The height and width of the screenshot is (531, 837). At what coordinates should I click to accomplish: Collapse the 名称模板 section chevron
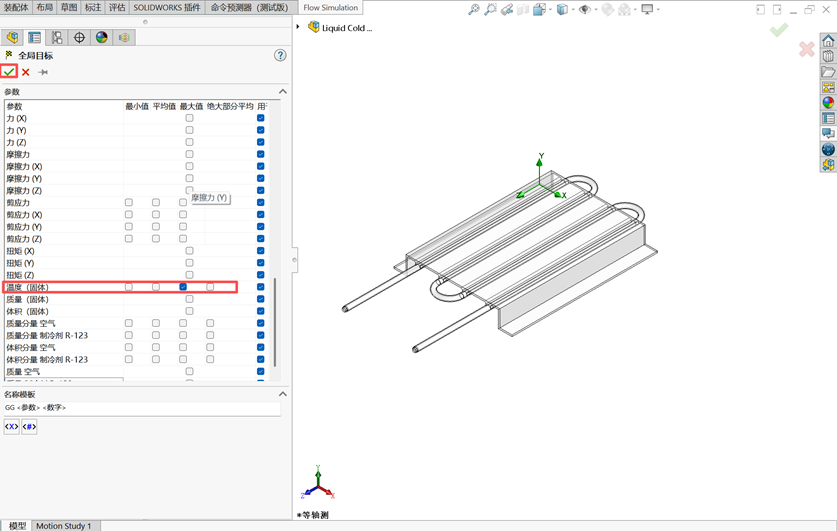pyautogui.click(x=282, y=394)
